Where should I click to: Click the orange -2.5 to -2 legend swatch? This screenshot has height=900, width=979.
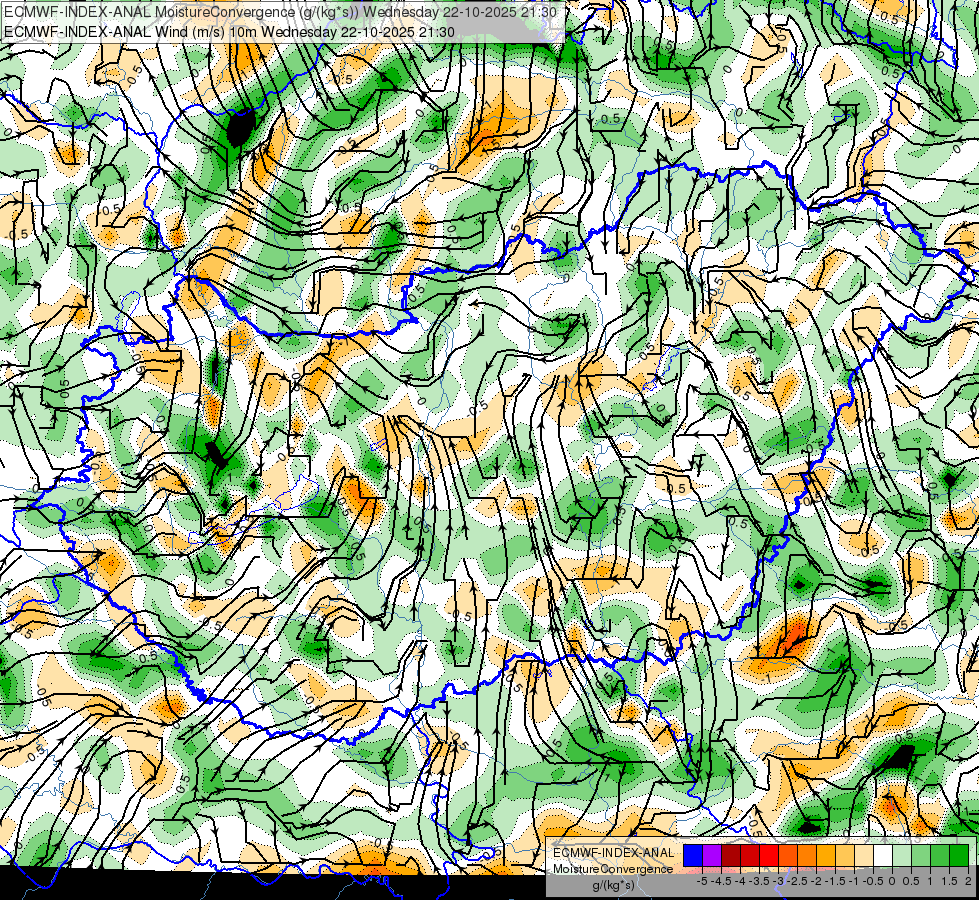pyautogui.click(x=807, y=855)
